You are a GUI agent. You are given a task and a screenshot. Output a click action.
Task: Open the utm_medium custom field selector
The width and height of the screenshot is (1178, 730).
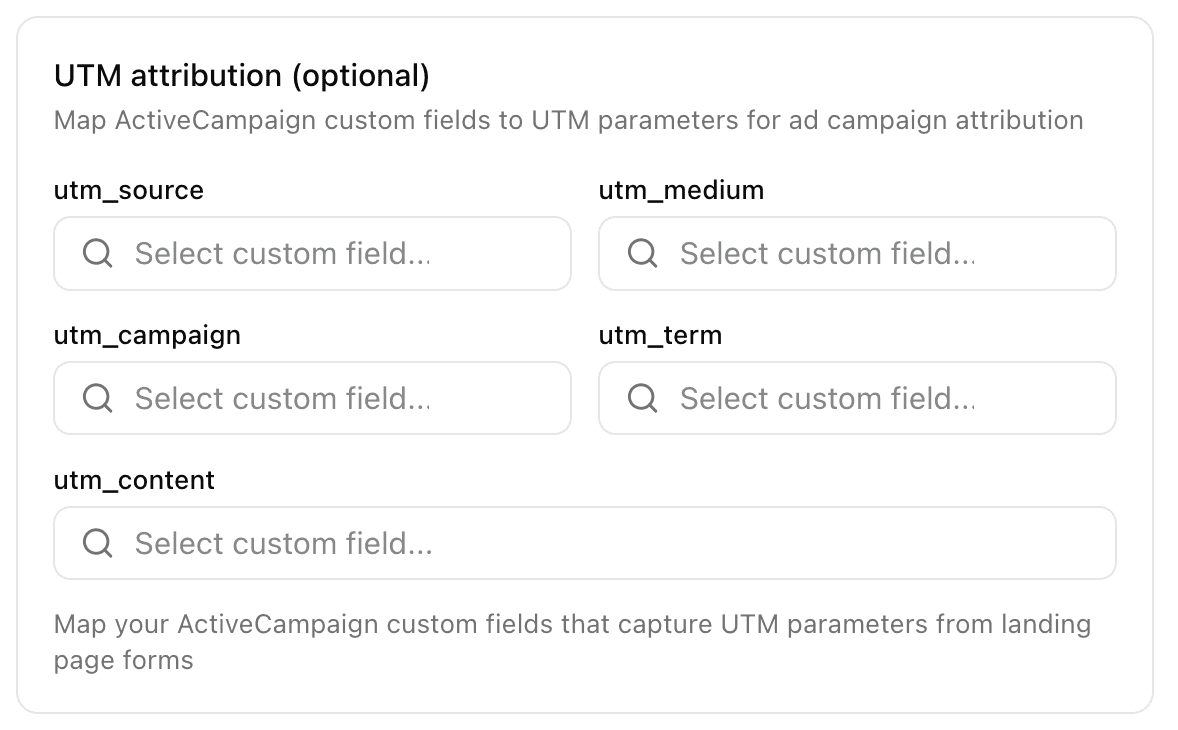coord(857,254)
